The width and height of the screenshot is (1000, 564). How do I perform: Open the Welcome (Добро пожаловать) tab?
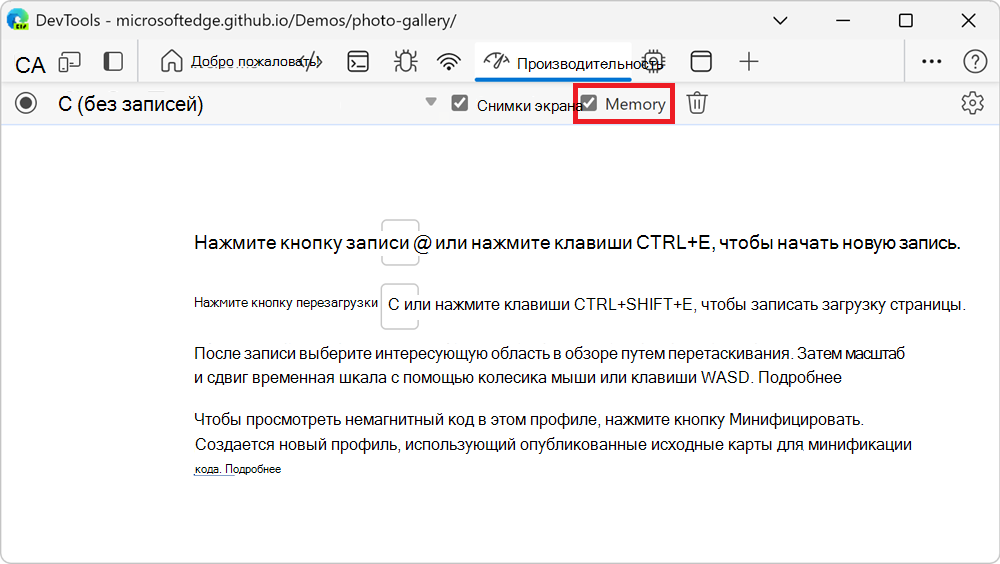tap(239, 62)
